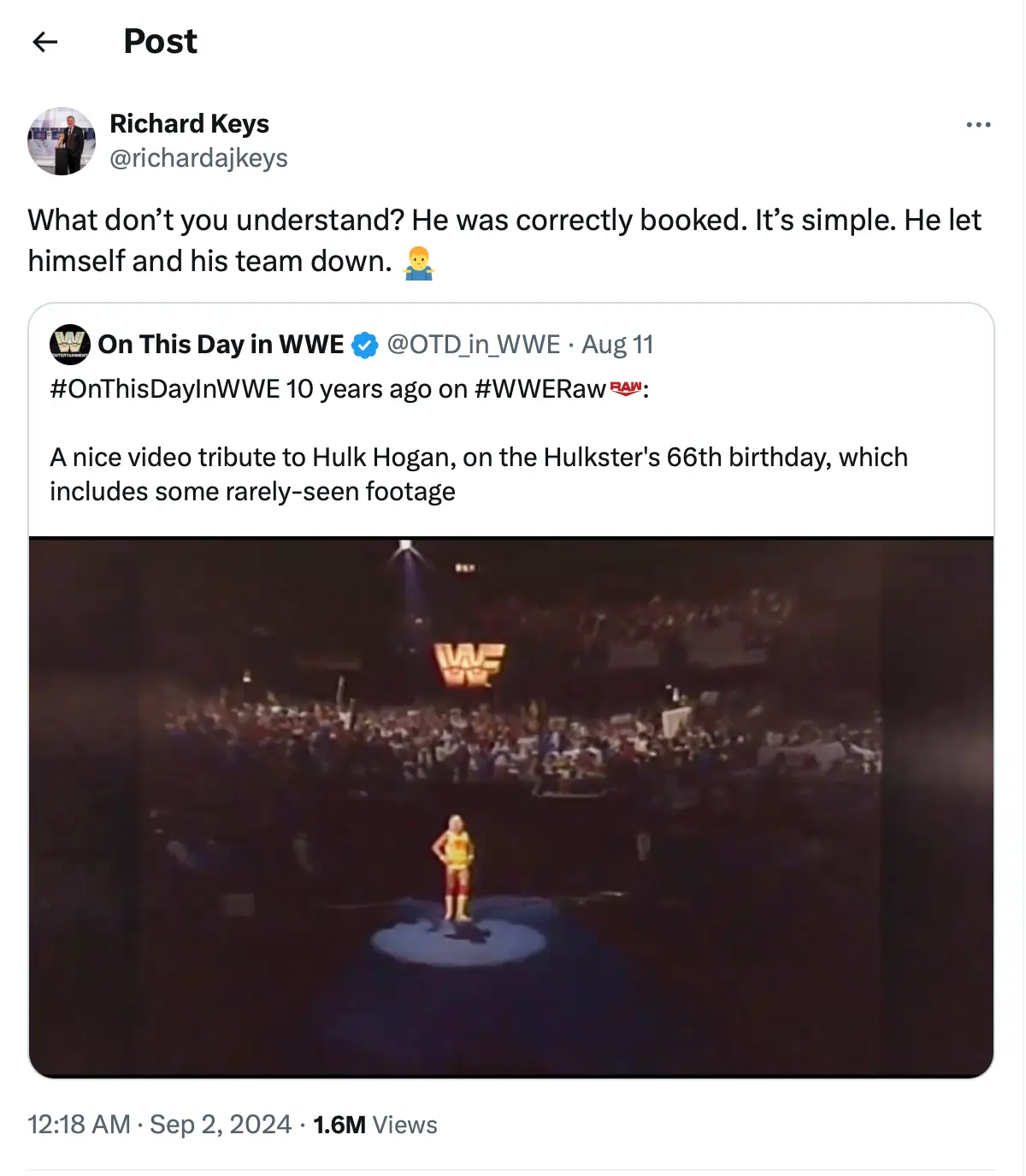1026x1176 pixels.
Task: Open the Richard Keys display name link
Action: pyautogui.click(x=189, y=124)
